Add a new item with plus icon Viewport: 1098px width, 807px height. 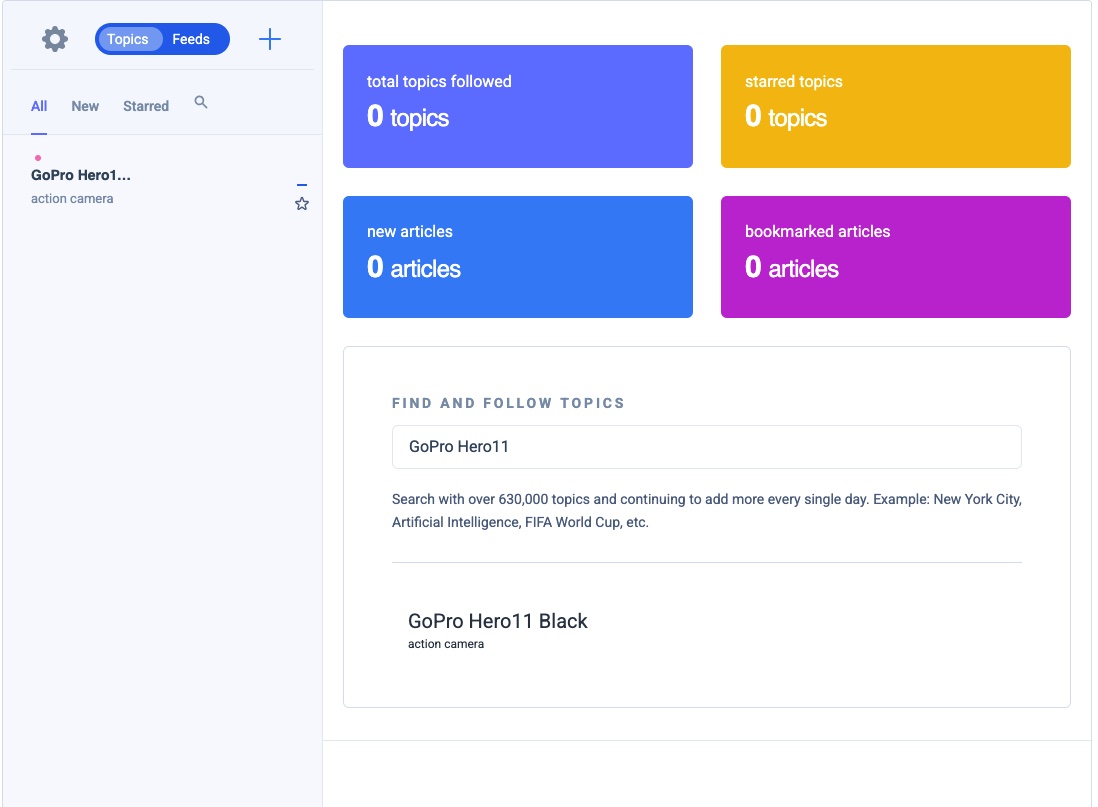click(270, 39)
